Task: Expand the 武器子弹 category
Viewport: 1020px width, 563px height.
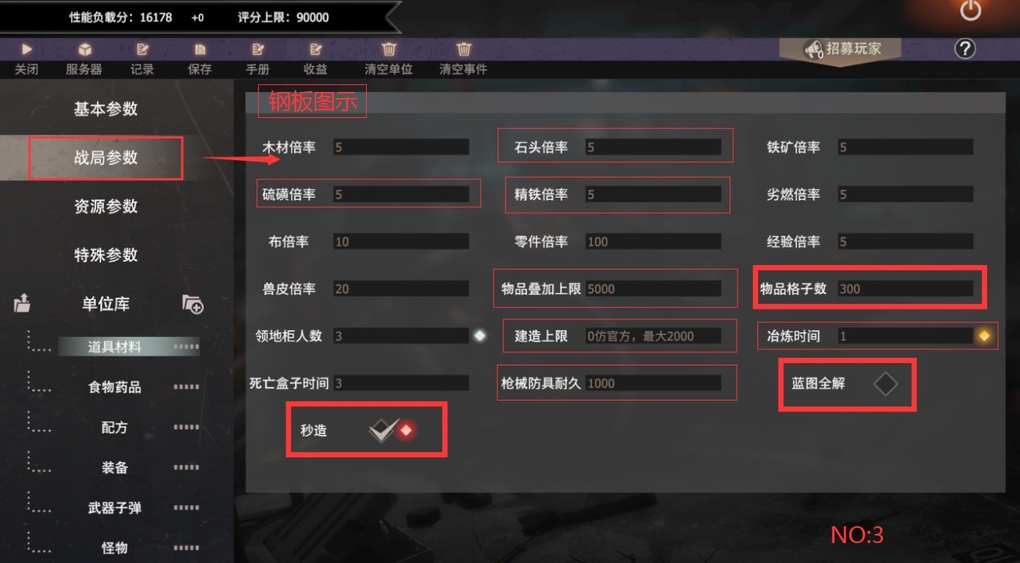Action: (x=114, y=508)
